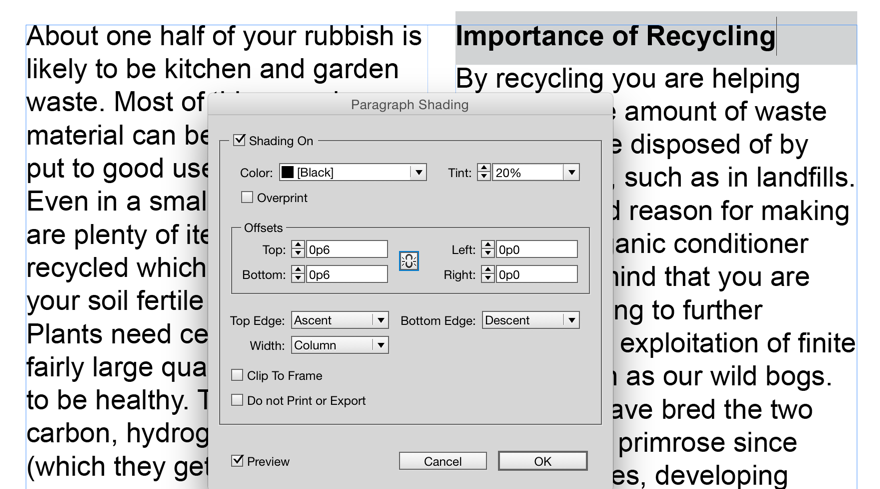Enable Clip To Frame option
Viewport: 880px width, 489px height.
[x=238, y=375]
